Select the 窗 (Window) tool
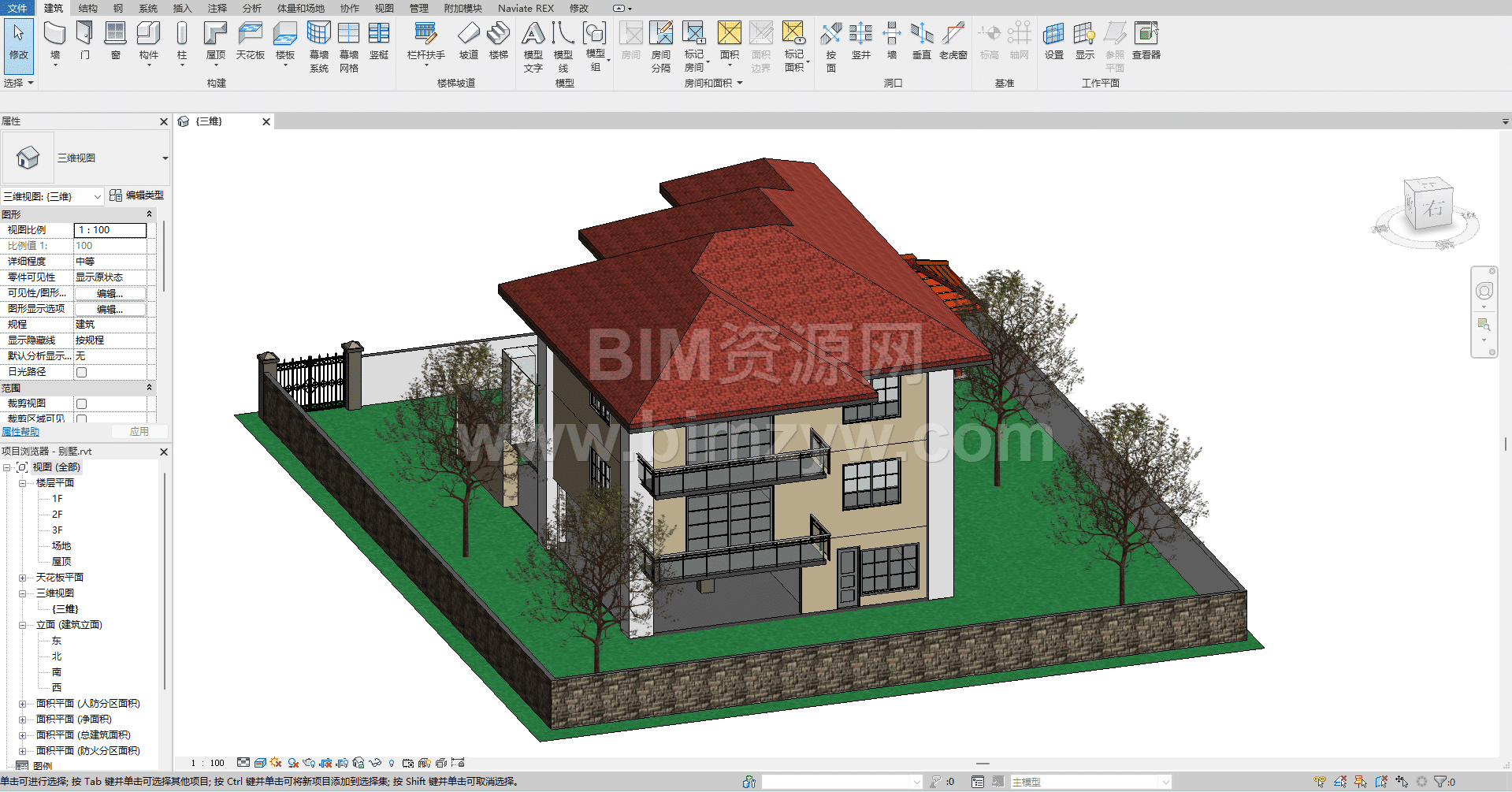The image size is (1512, 792). 116,41
